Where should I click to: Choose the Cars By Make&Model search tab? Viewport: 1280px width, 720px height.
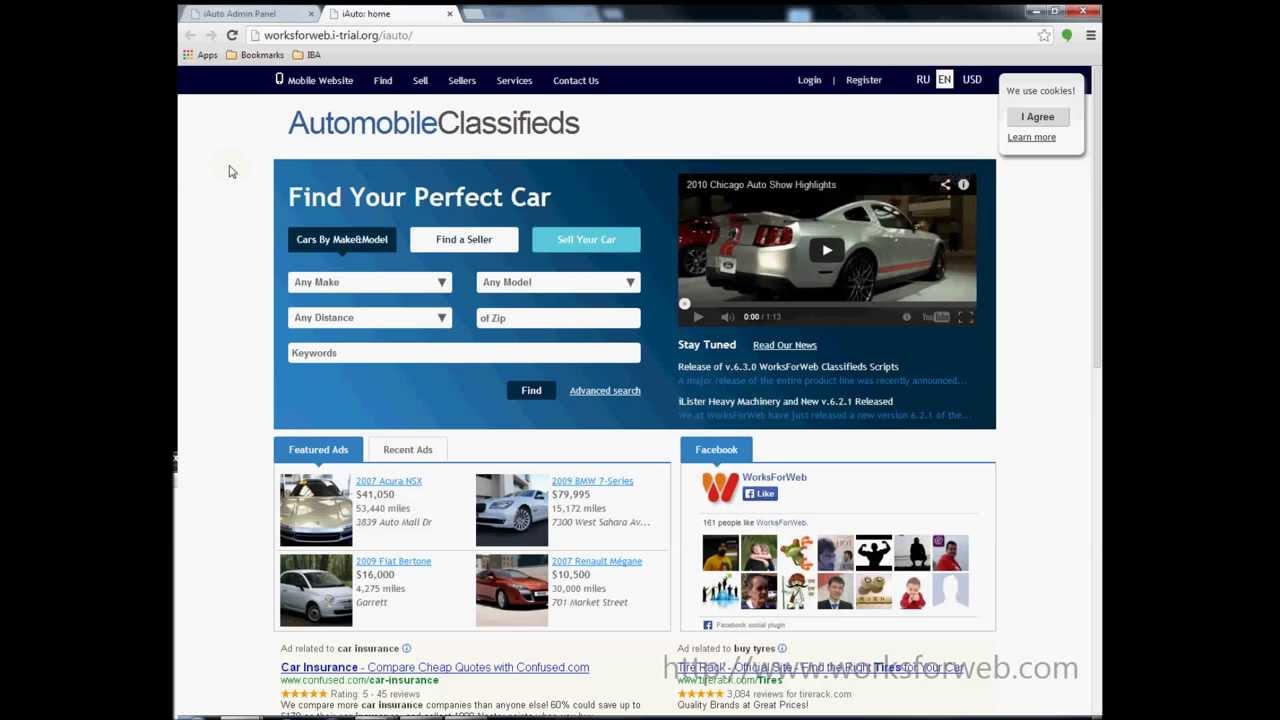point(342,240)
